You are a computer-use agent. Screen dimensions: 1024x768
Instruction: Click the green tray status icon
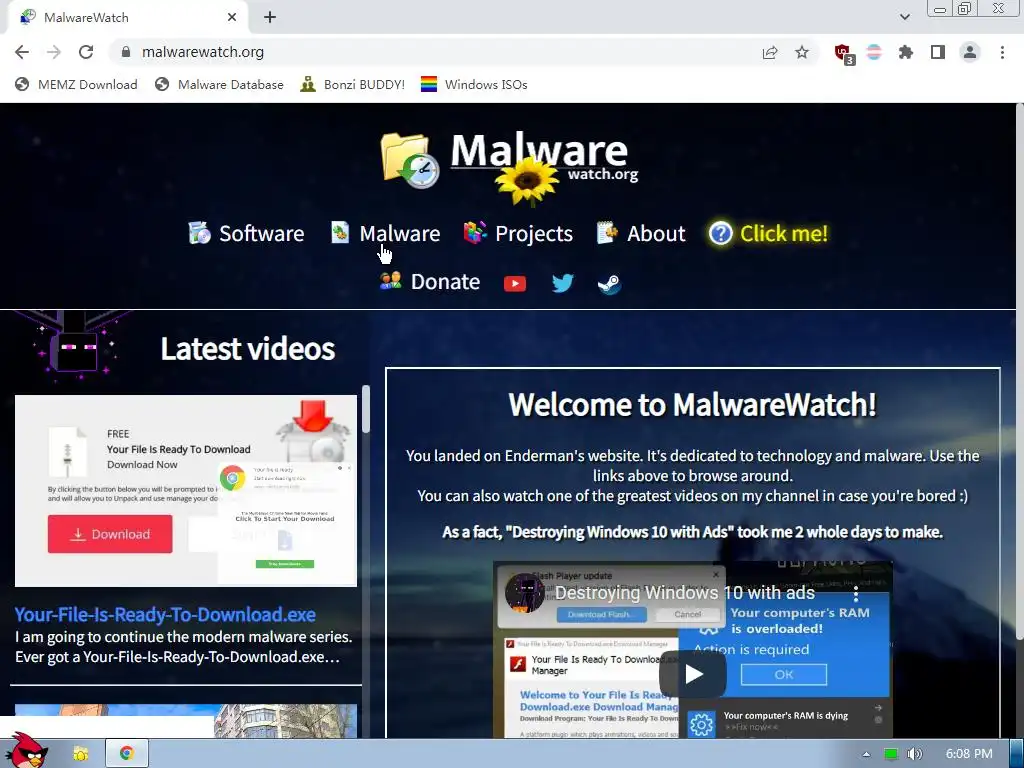[890, 754]
